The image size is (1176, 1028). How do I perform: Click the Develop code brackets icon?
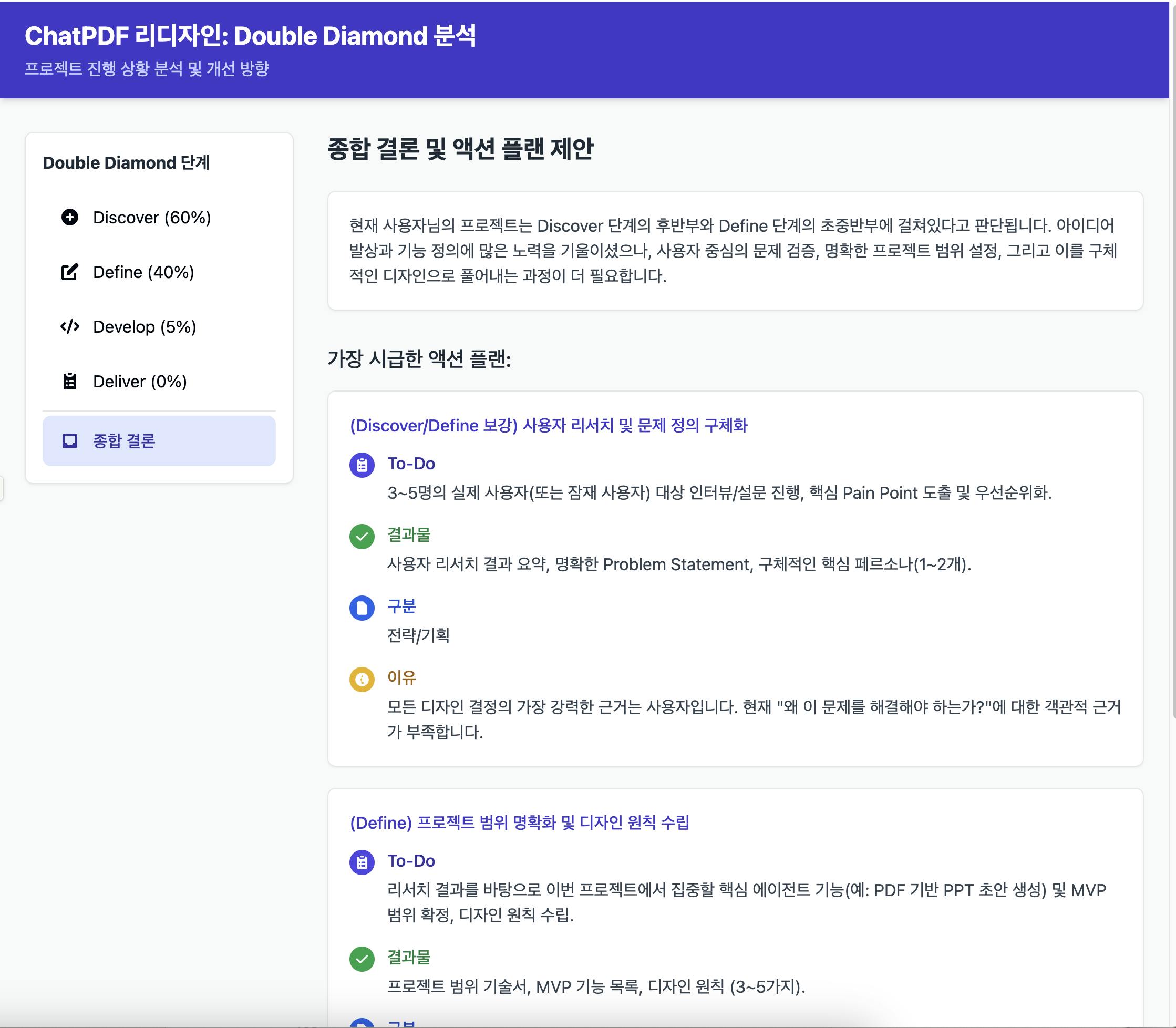69,326
